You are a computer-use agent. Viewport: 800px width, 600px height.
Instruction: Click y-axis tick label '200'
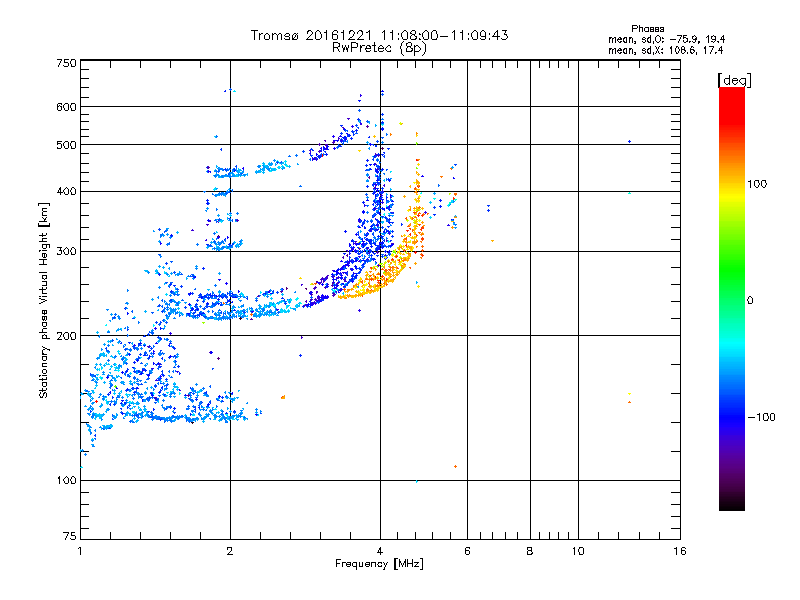tap(67, 336)
